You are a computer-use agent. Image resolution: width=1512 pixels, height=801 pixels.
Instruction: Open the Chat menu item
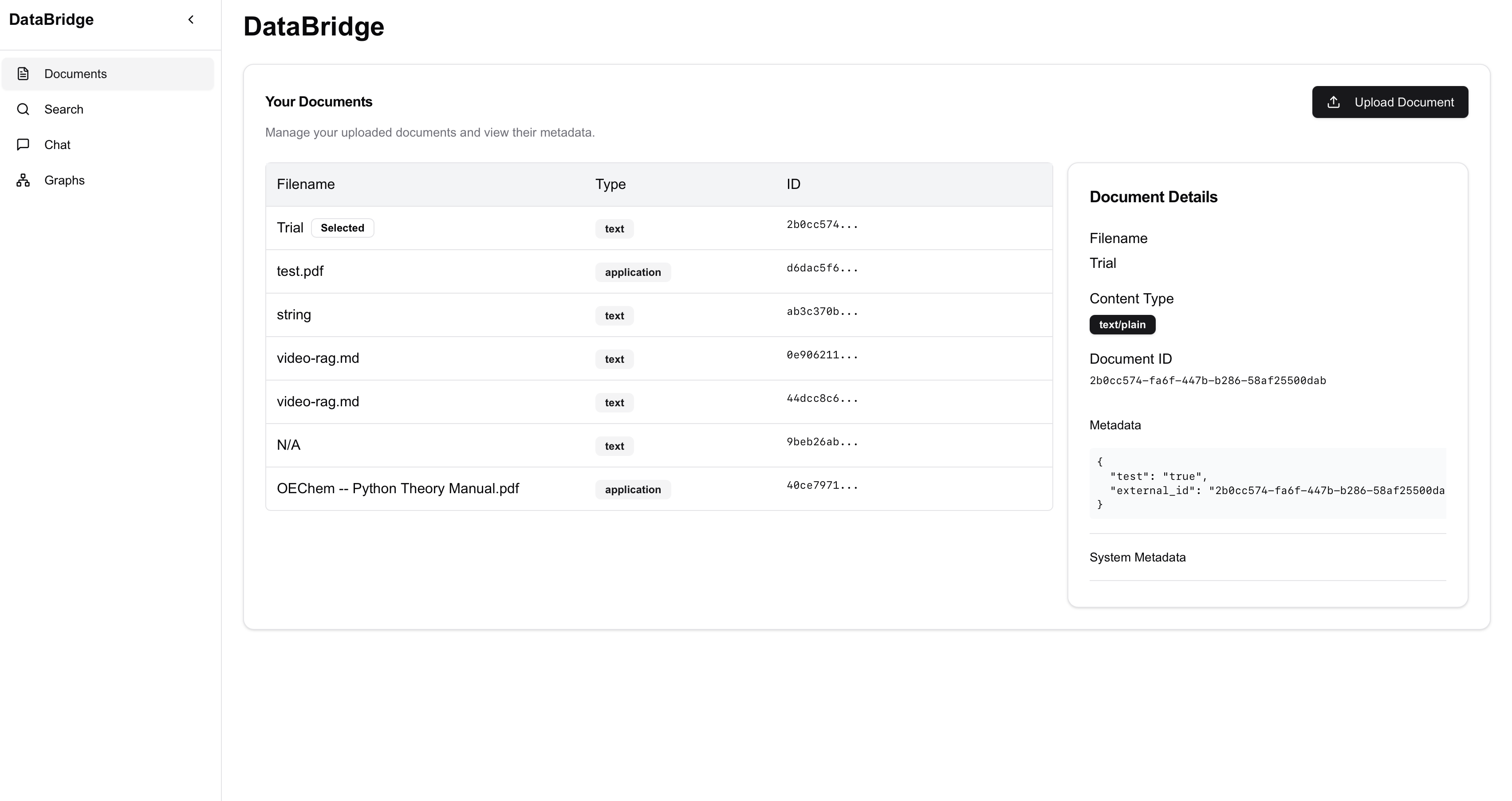[x=58, y=145]
